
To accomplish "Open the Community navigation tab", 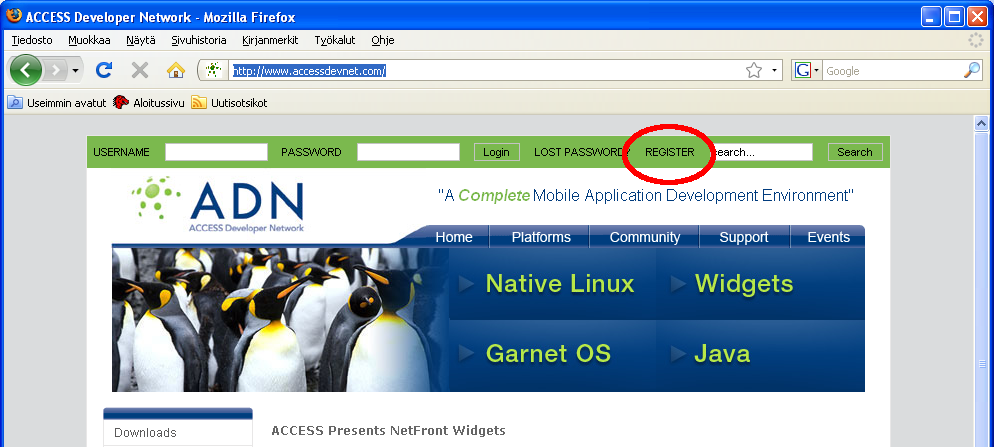I will pos(645,237).
